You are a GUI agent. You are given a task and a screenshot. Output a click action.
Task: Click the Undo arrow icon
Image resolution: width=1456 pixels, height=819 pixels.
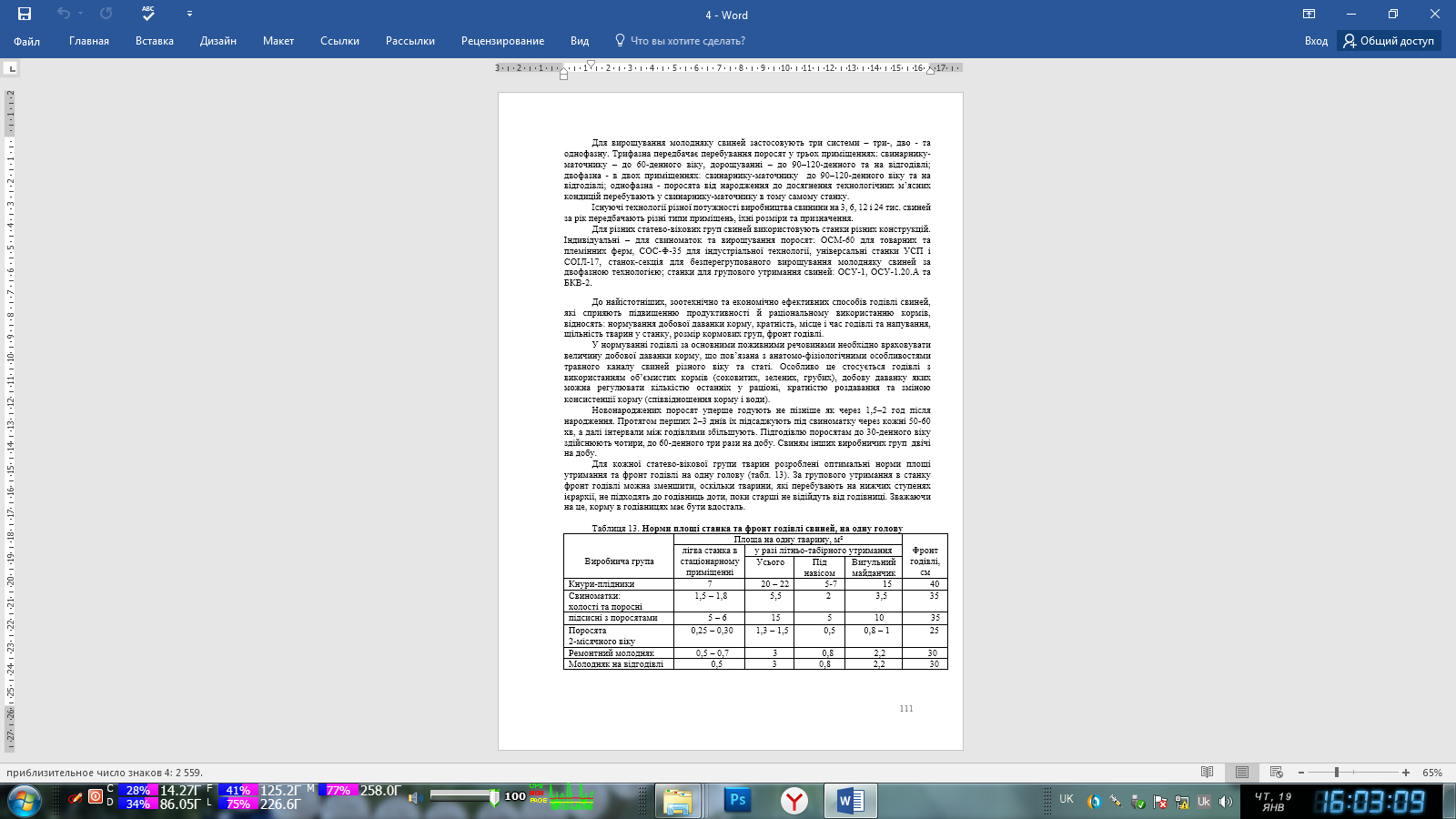[63, 14]
